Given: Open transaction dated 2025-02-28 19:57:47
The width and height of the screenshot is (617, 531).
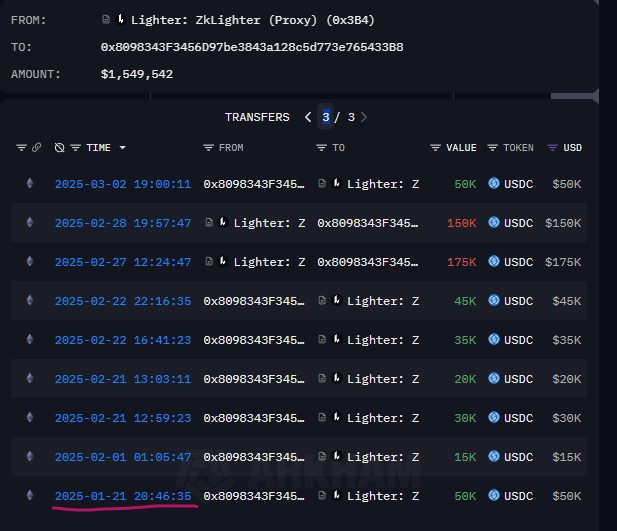Looking at the screenshot, I should 123,223.
